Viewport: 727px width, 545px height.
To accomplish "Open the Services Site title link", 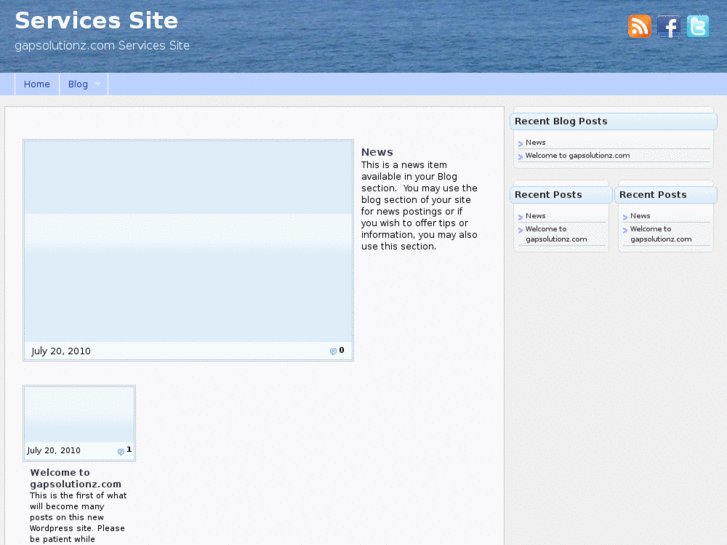I will tap(96, 20).
